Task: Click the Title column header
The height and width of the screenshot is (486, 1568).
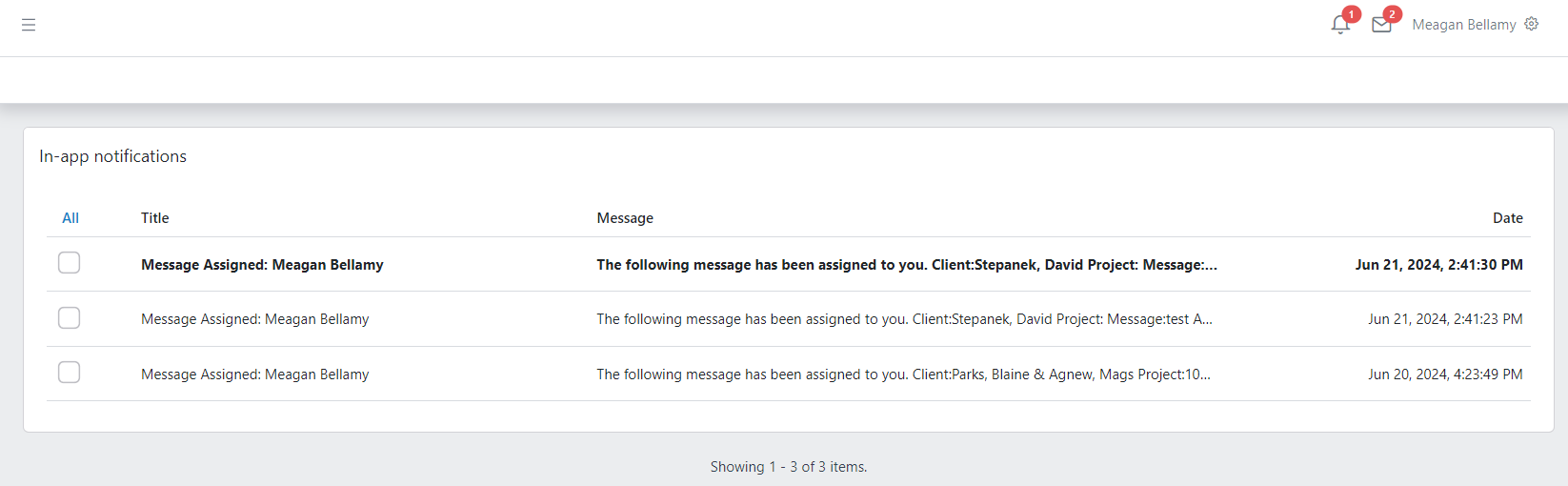Action: (155, 218)
